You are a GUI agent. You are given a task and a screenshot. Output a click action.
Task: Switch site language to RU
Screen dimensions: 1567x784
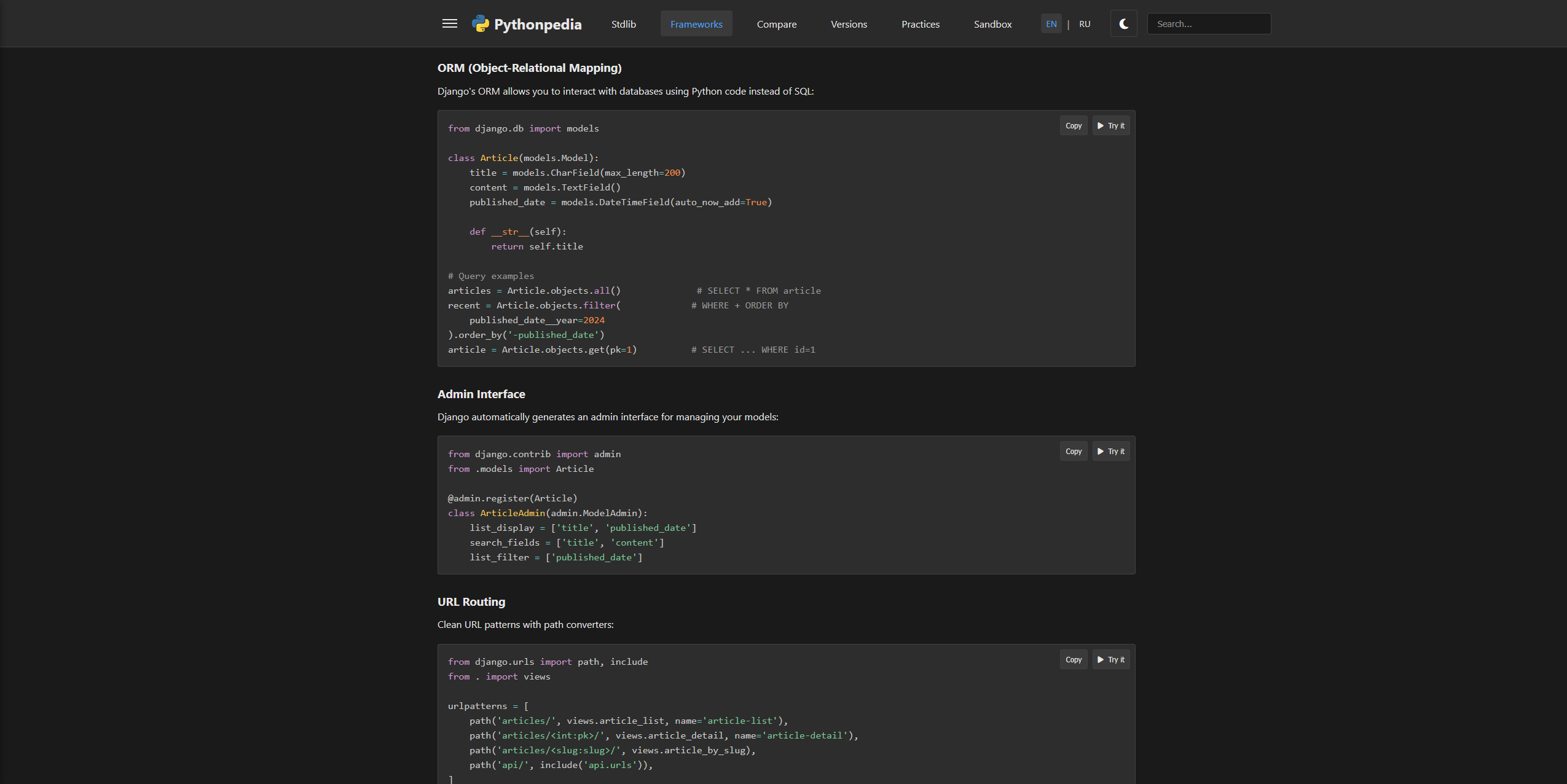1084,23
